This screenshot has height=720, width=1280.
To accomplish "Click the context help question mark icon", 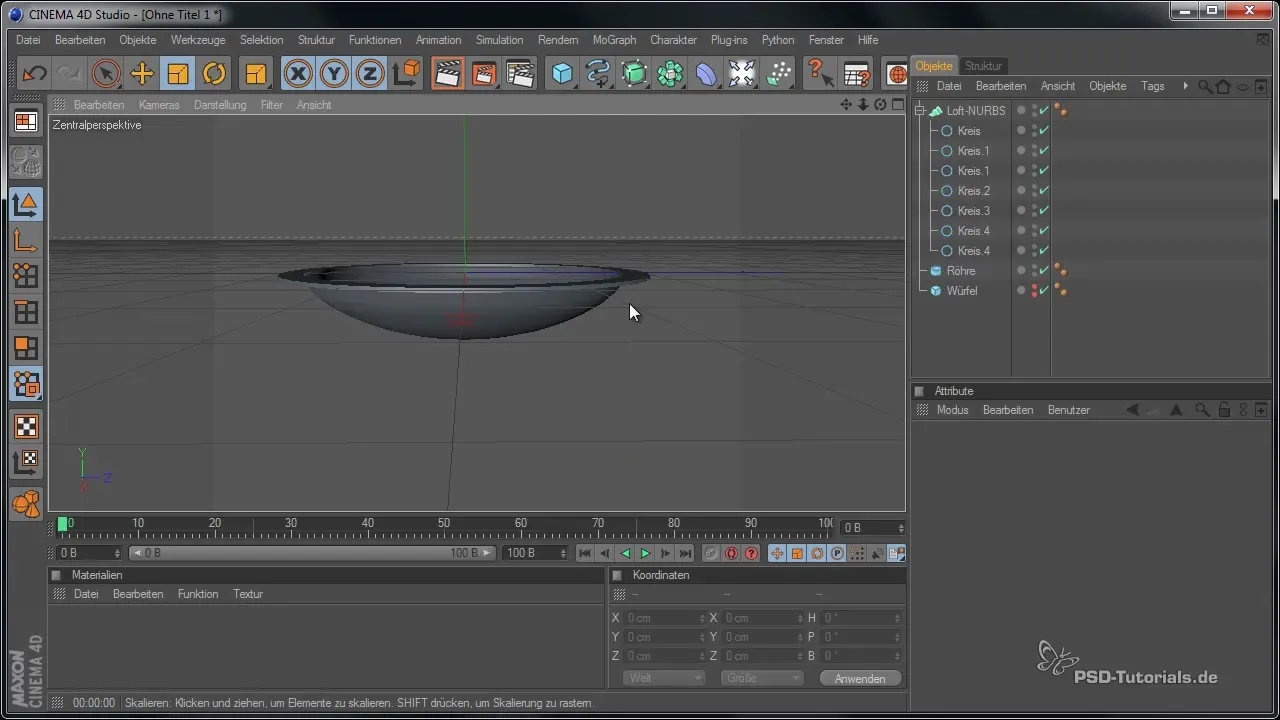I will pos(818,73).
